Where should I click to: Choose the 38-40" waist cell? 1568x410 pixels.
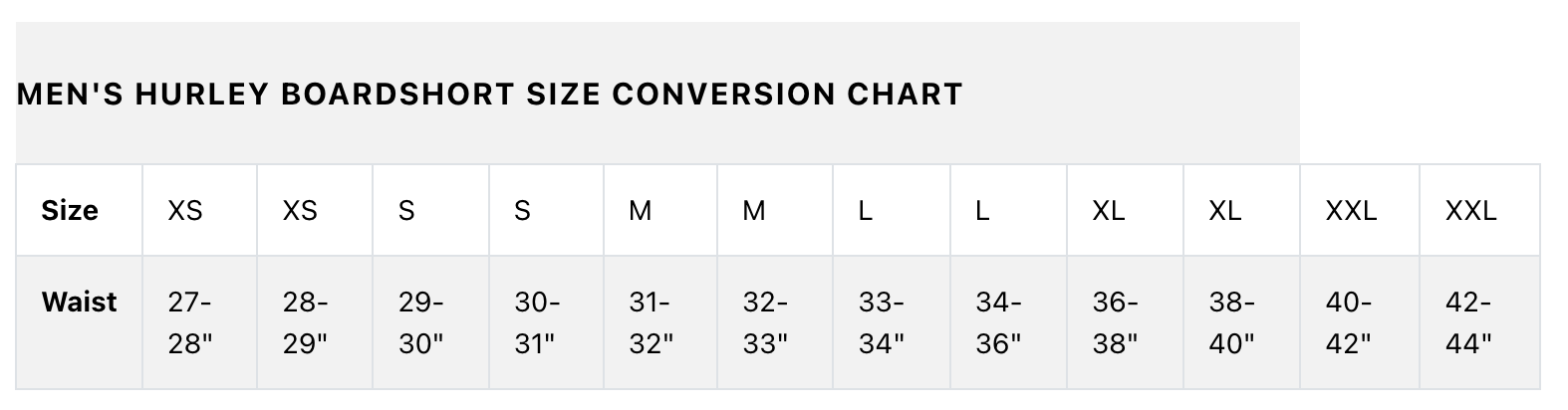(1242, 322)
